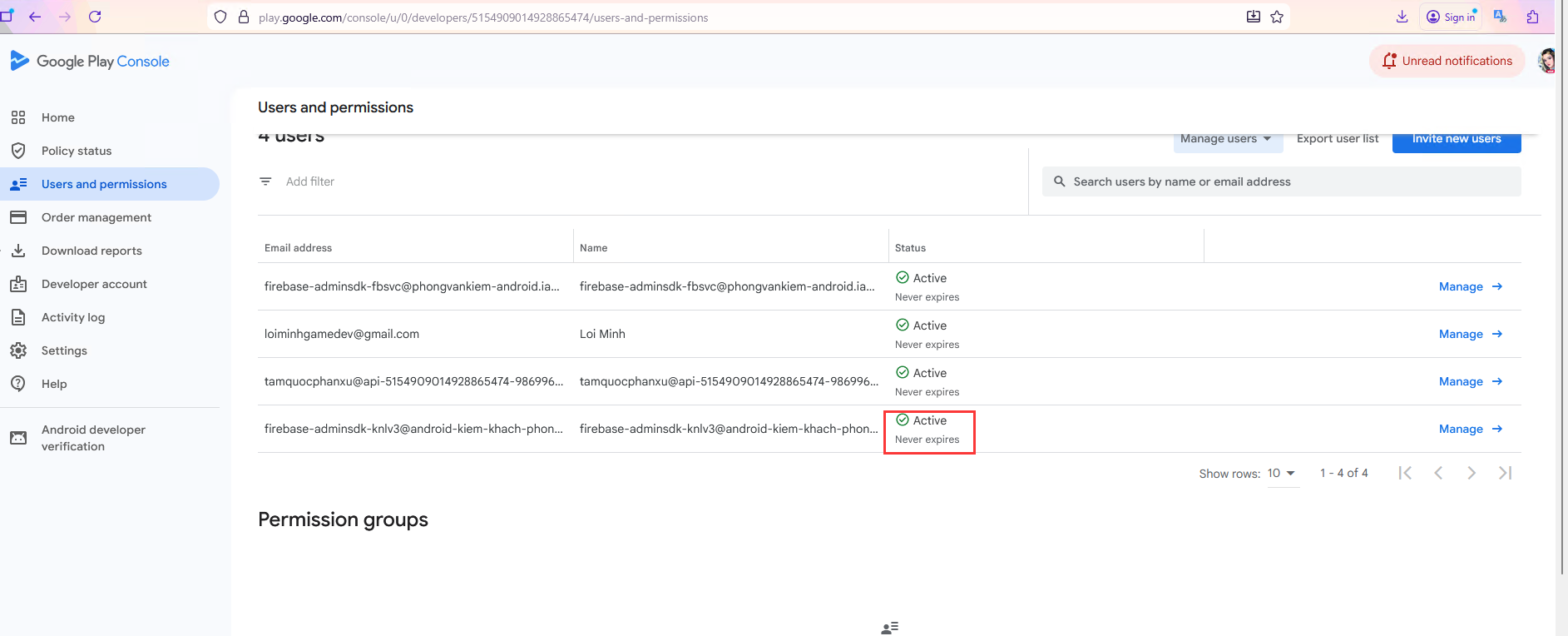Click the Home grid icon

tap(18, 117)
